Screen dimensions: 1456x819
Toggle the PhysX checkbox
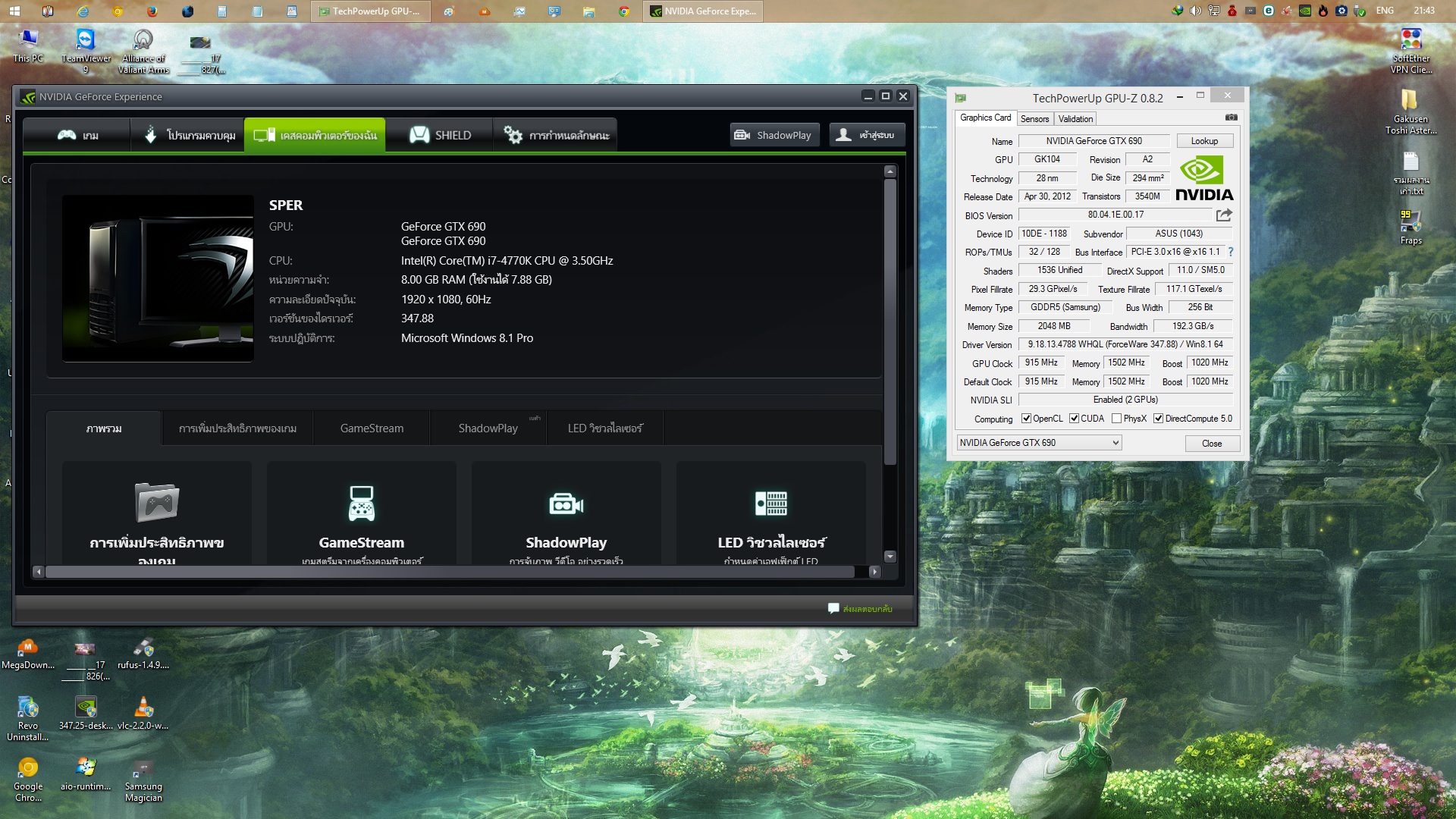(x=1116, y=419)
